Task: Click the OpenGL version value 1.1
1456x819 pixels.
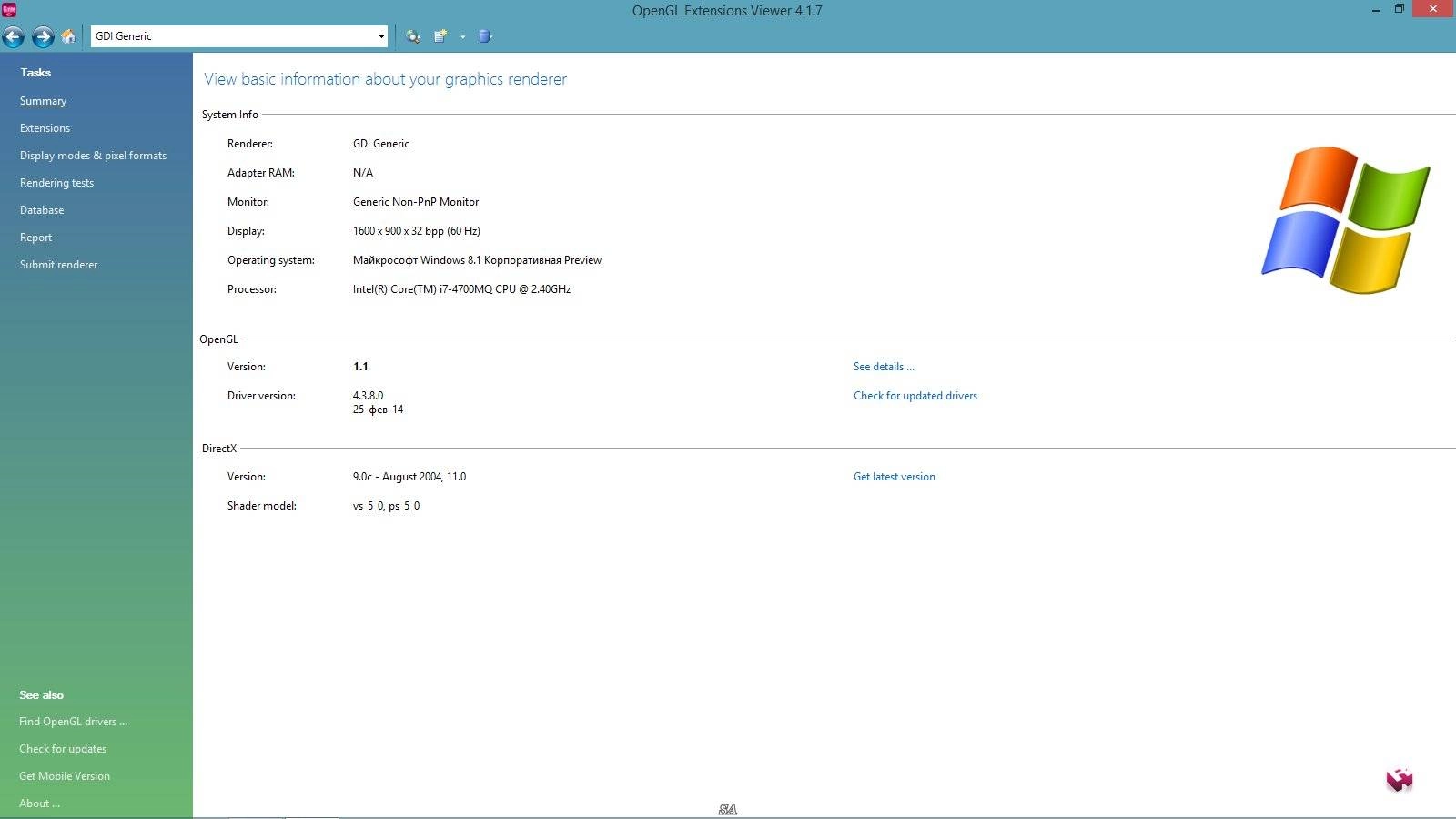Action: coord(360,367)
